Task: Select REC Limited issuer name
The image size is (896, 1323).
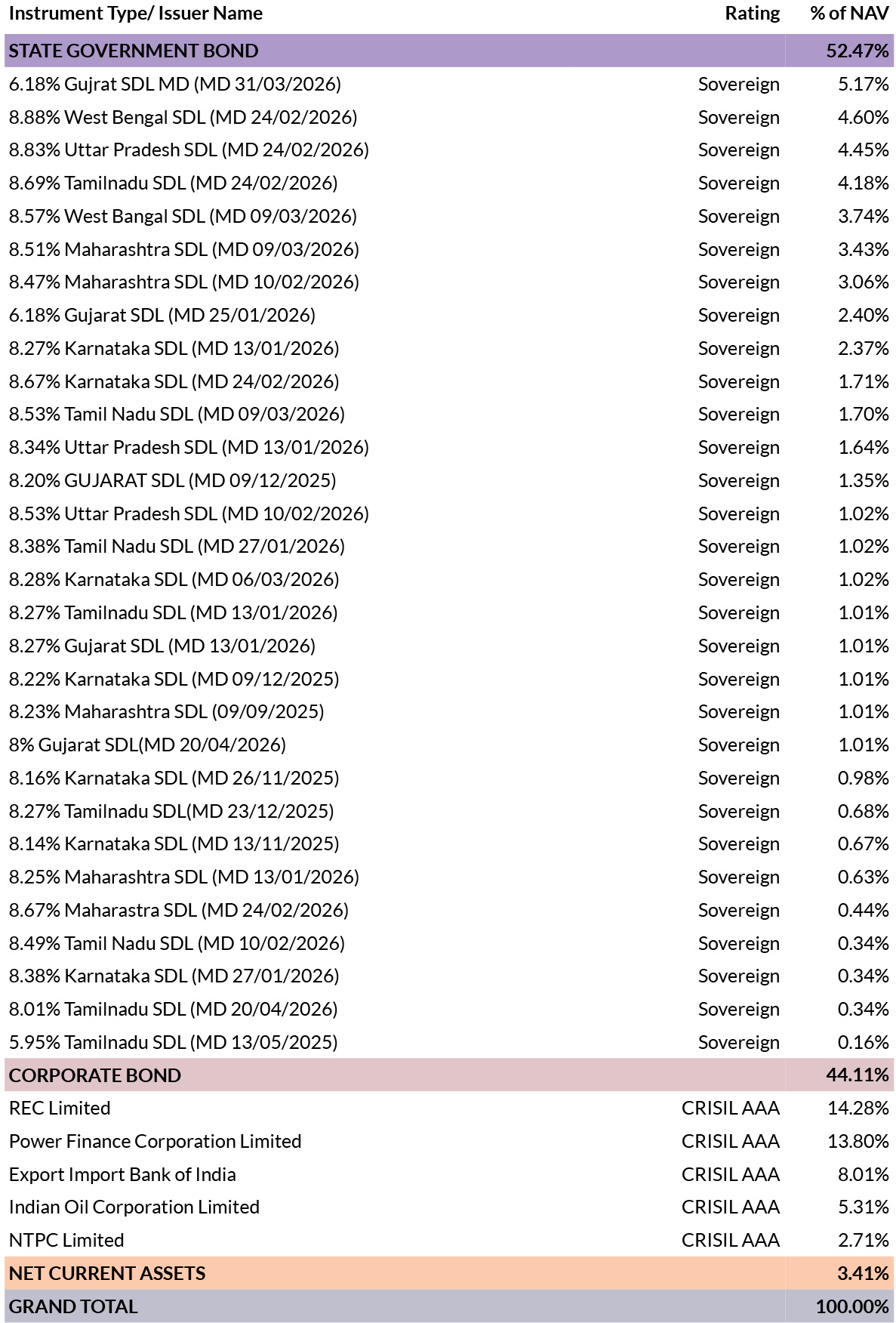Action: (x=60, y=1108)
